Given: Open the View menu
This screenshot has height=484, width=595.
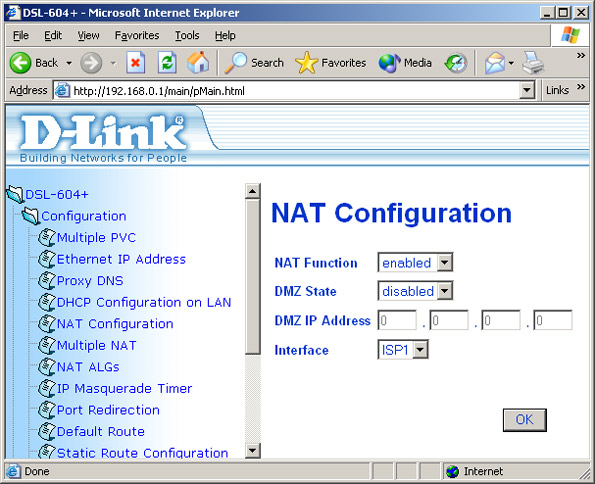Looking at the screenshot, I should tap(88, 35).
